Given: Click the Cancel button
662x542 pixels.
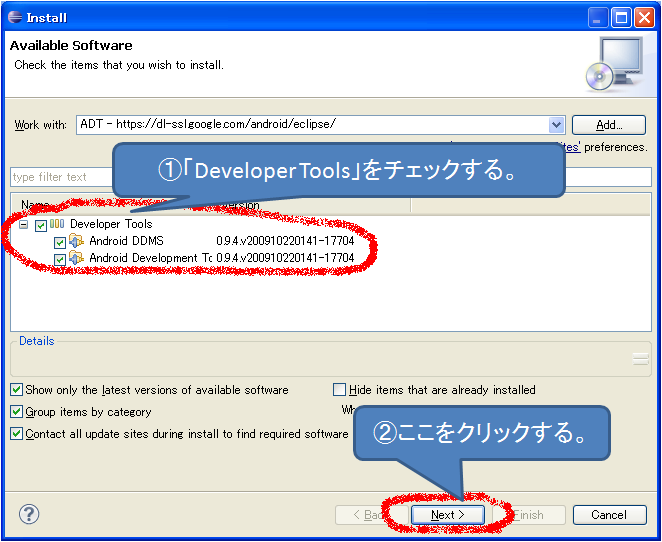Looking at the screenshot, I should pyautogui.click(x=609, y=515).
